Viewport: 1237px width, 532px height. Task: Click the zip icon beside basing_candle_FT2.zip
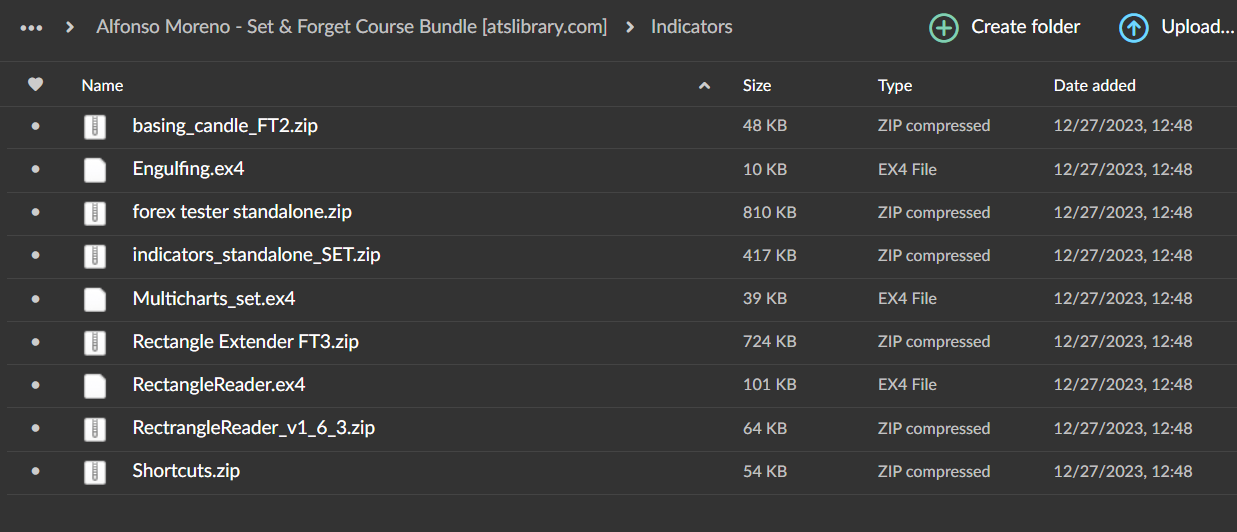pos(95,127)
